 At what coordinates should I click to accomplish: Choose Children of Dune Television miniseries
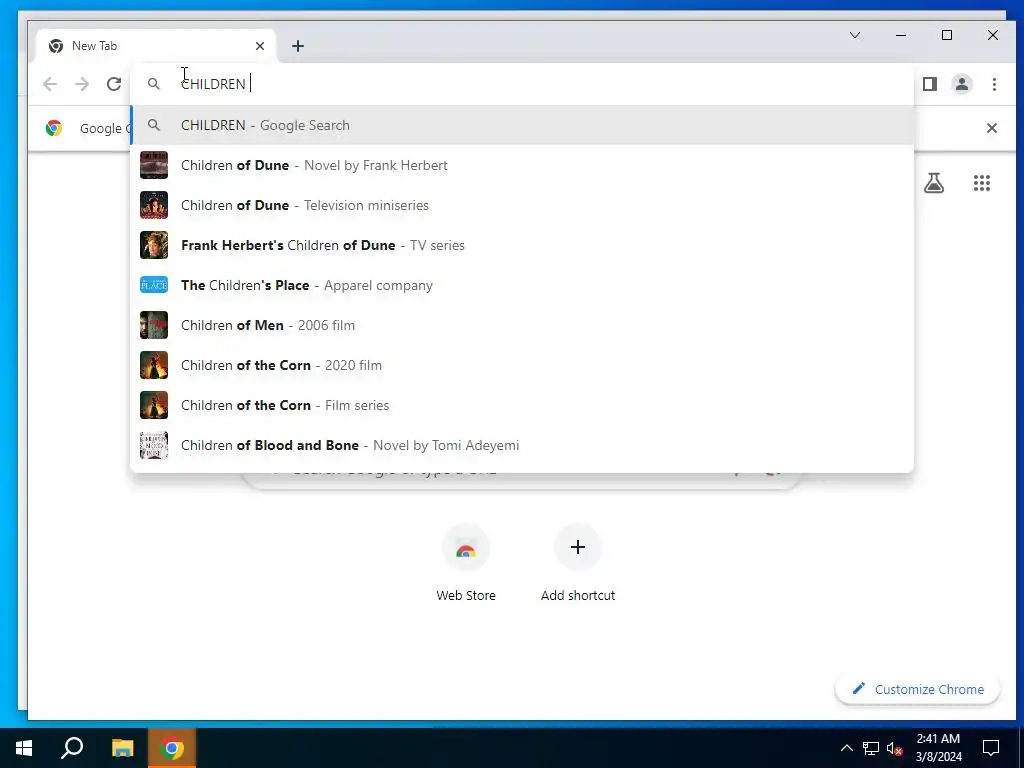(x=522, y=205)
